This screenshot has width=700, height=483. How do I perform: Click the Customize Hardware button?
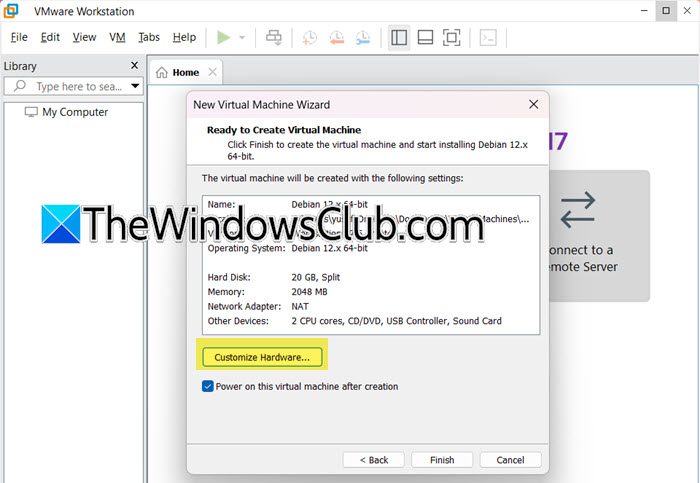(x=262, y=357)
